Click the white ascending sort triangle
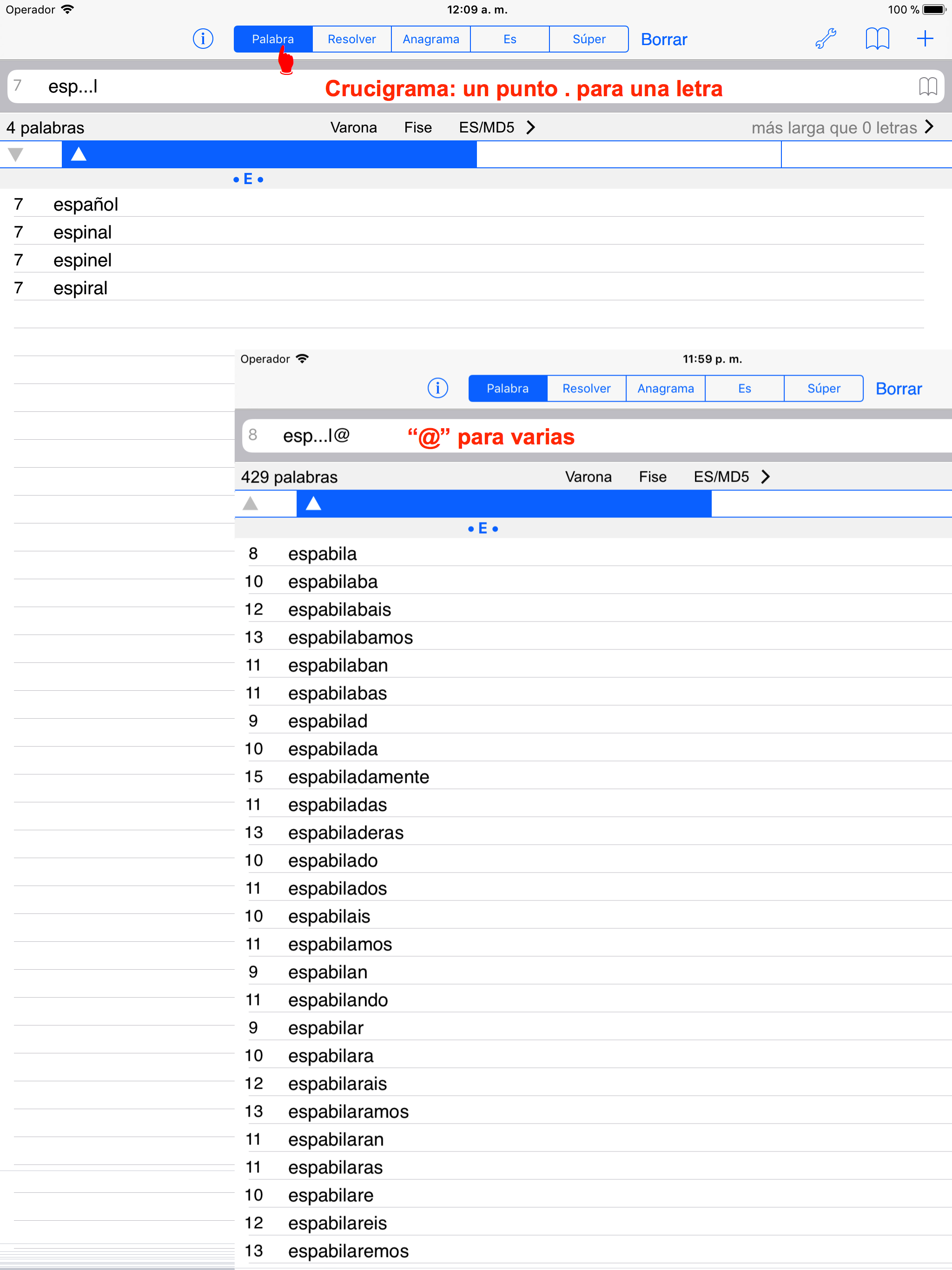The width and height of the screenshot is (952, 1270). click(79, 154)
